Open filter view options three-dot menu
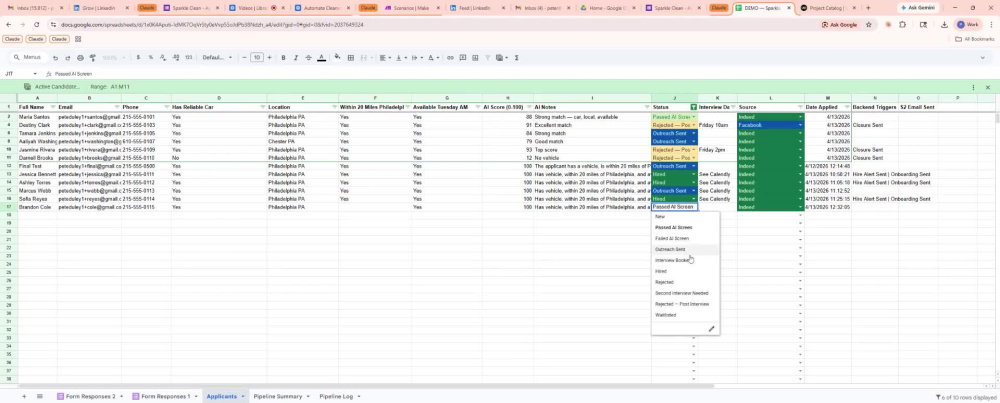 (973, 87)
